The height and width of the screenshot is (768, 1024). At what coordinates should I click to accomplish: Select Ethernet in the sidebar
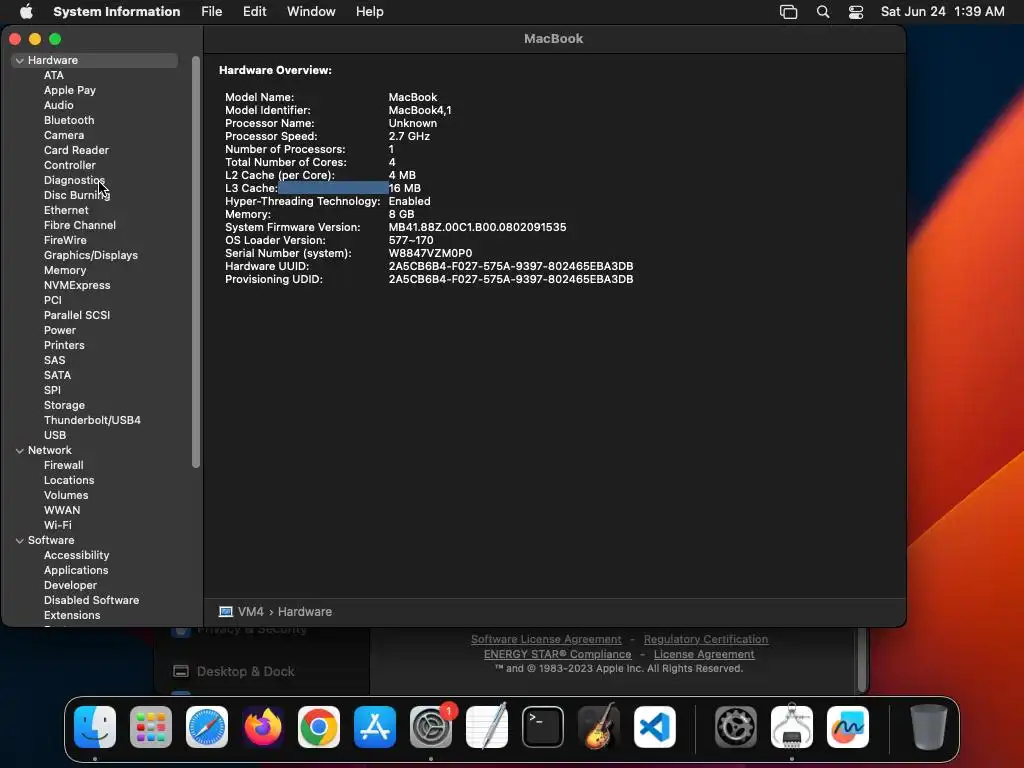point(66,210)
